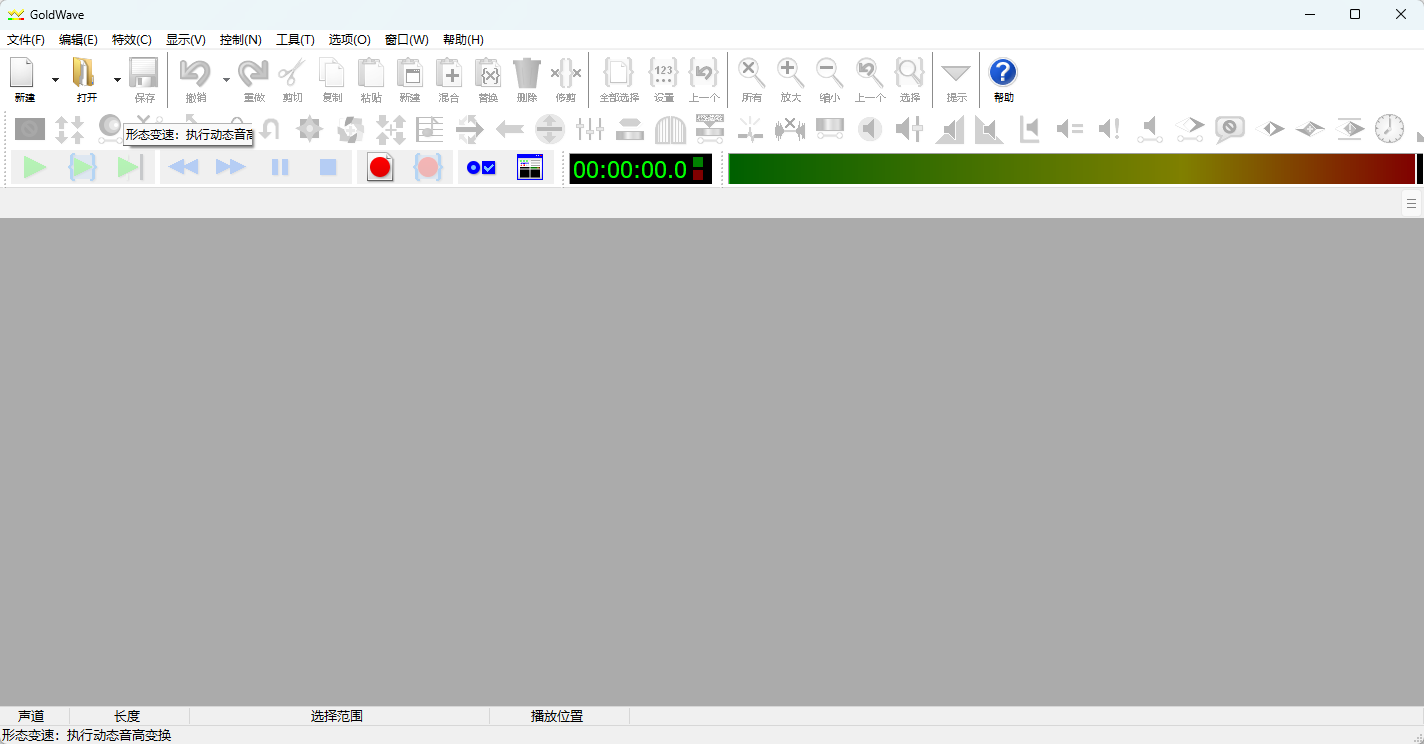
Task: Open the 工具(T) menu
Action: click(295, 40)
